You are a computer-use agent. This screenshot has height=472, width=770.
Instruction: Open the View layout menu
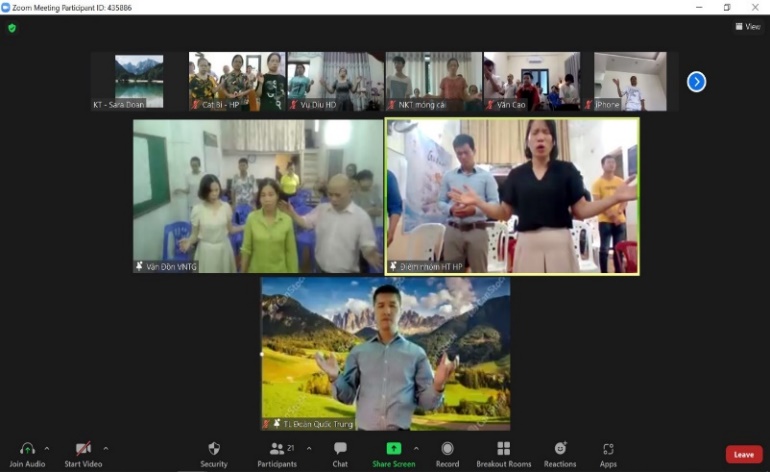point(748,27)
